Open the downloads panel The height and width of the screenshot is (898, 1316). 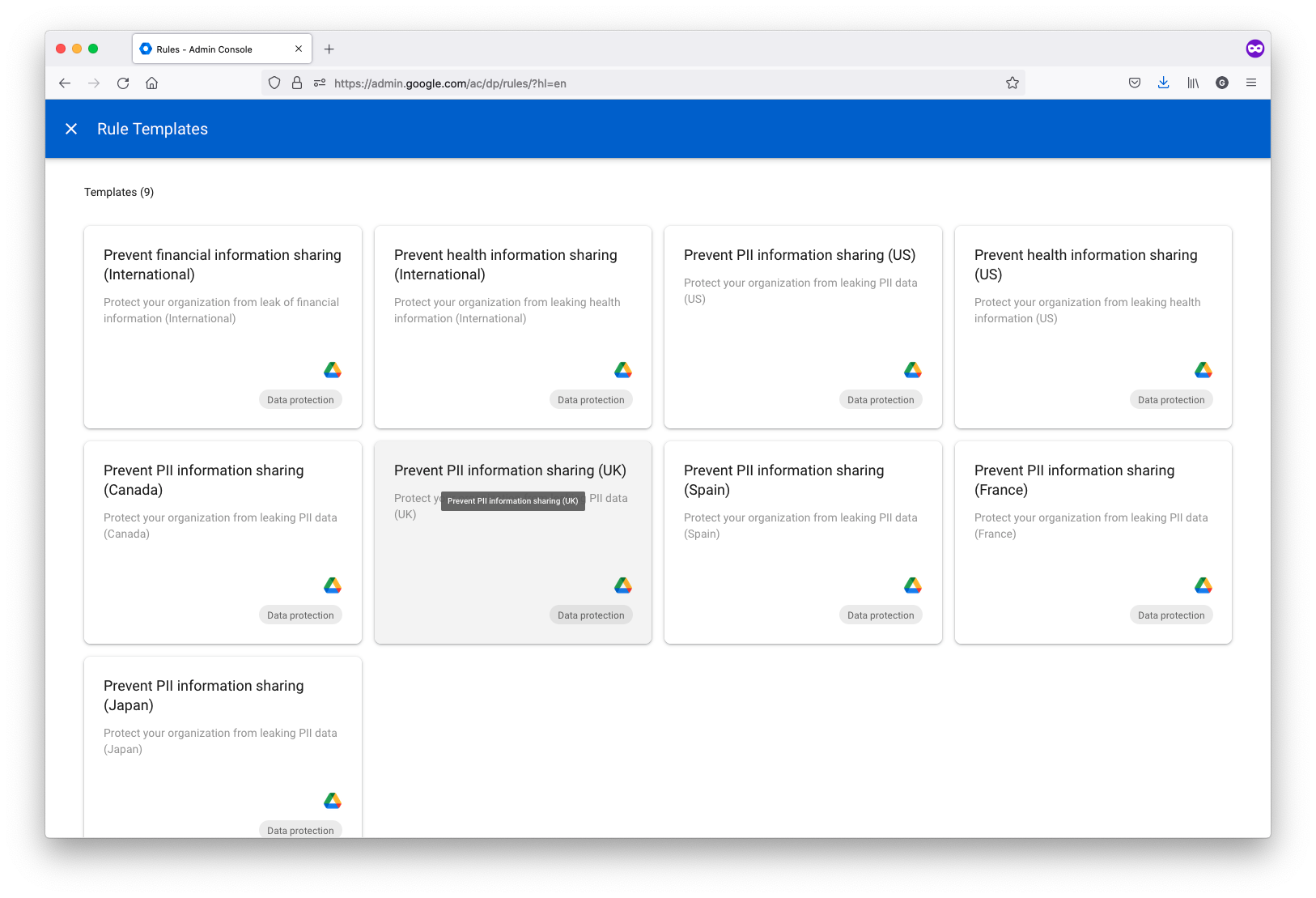[1163, 83]
